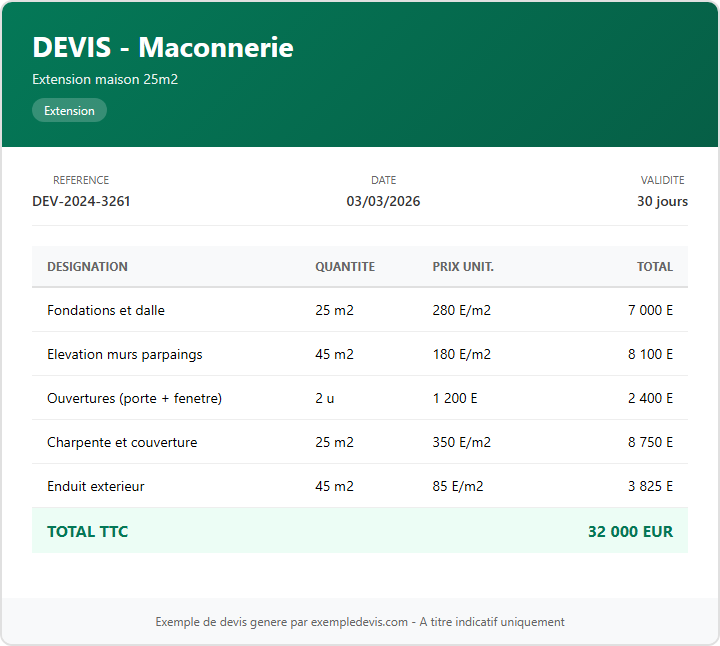Viewport: 720px width, 646px height.
Task: Click reference number DEV-2024-3261
Action: [81, 201]
